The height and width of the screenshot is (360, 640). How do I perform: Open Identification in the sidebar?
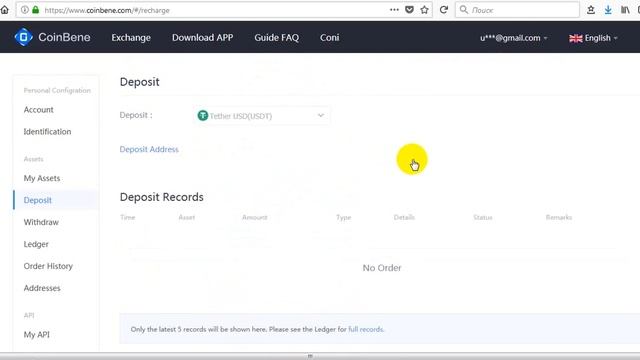point(47,132)
